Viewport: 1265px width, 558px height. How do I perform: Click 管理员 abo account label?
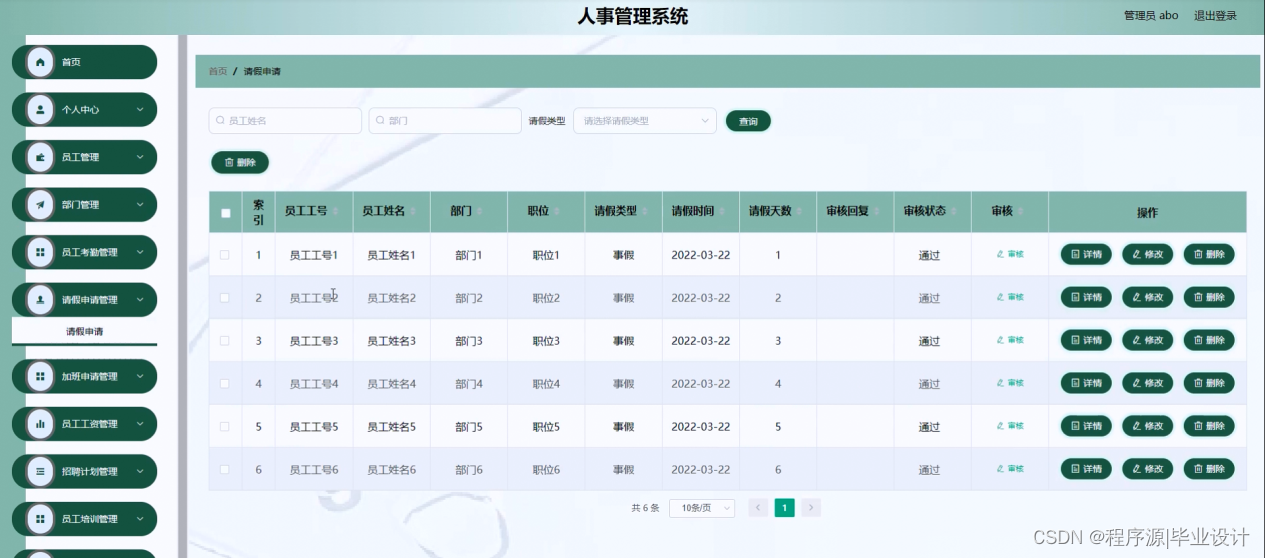pyautogui.click(x=1151, y=16)
